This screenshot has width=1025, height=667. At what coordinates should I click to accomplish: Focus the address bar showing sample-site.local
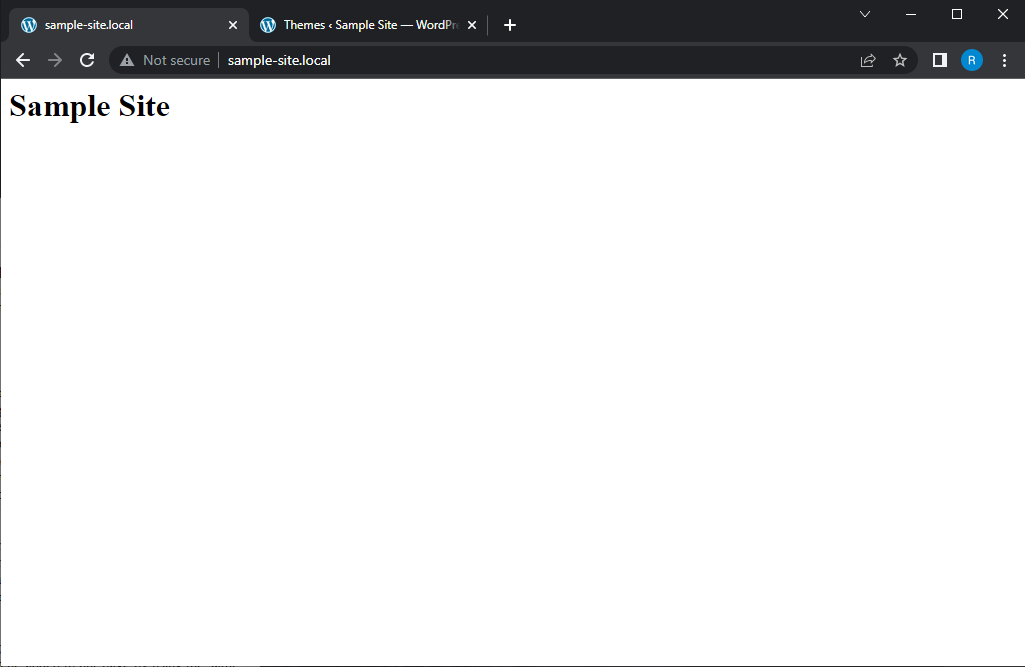coord(500,60)
